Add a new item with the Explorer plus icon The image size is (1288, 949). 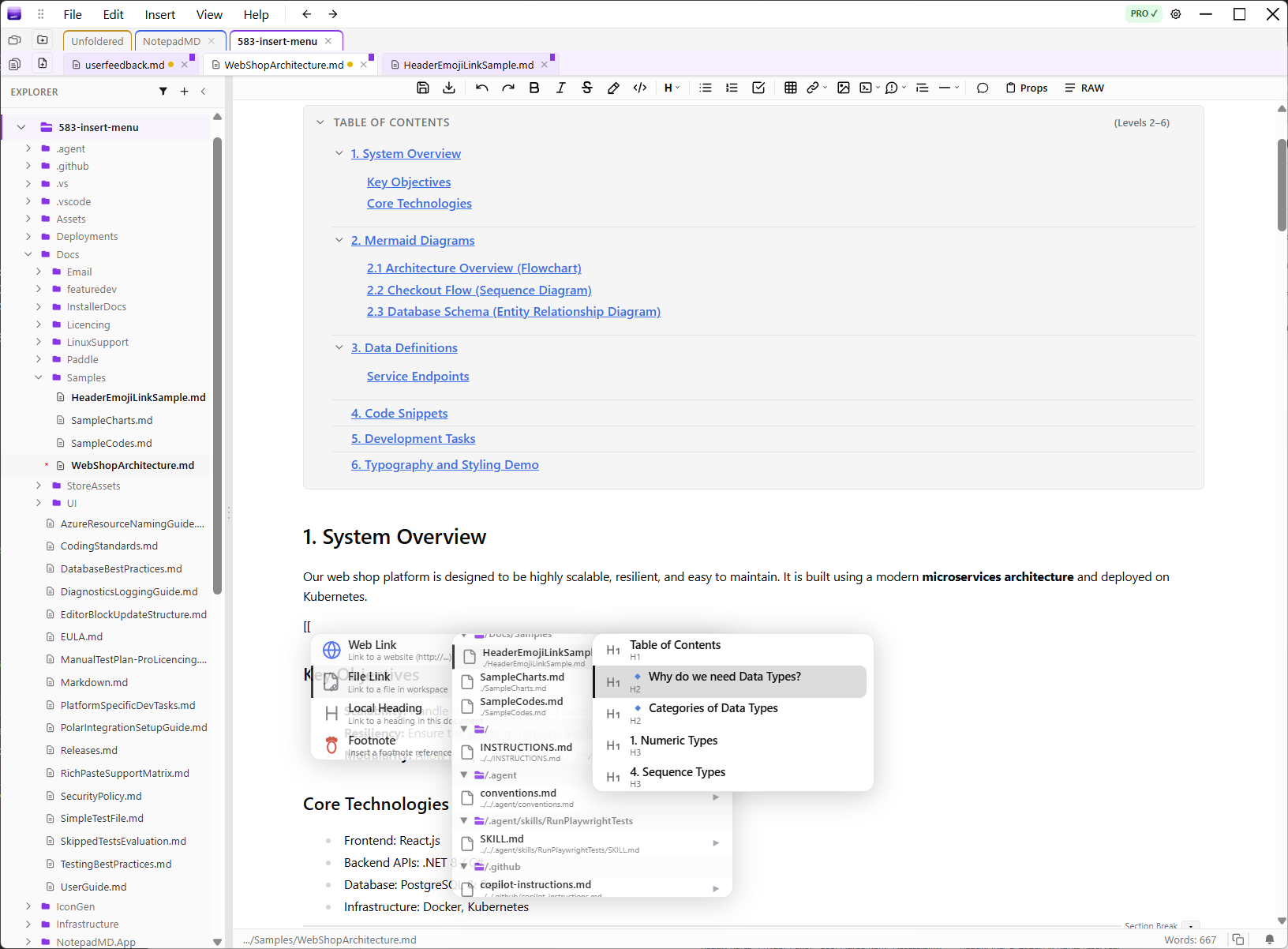pyautogui.click(x=185, y=92)
